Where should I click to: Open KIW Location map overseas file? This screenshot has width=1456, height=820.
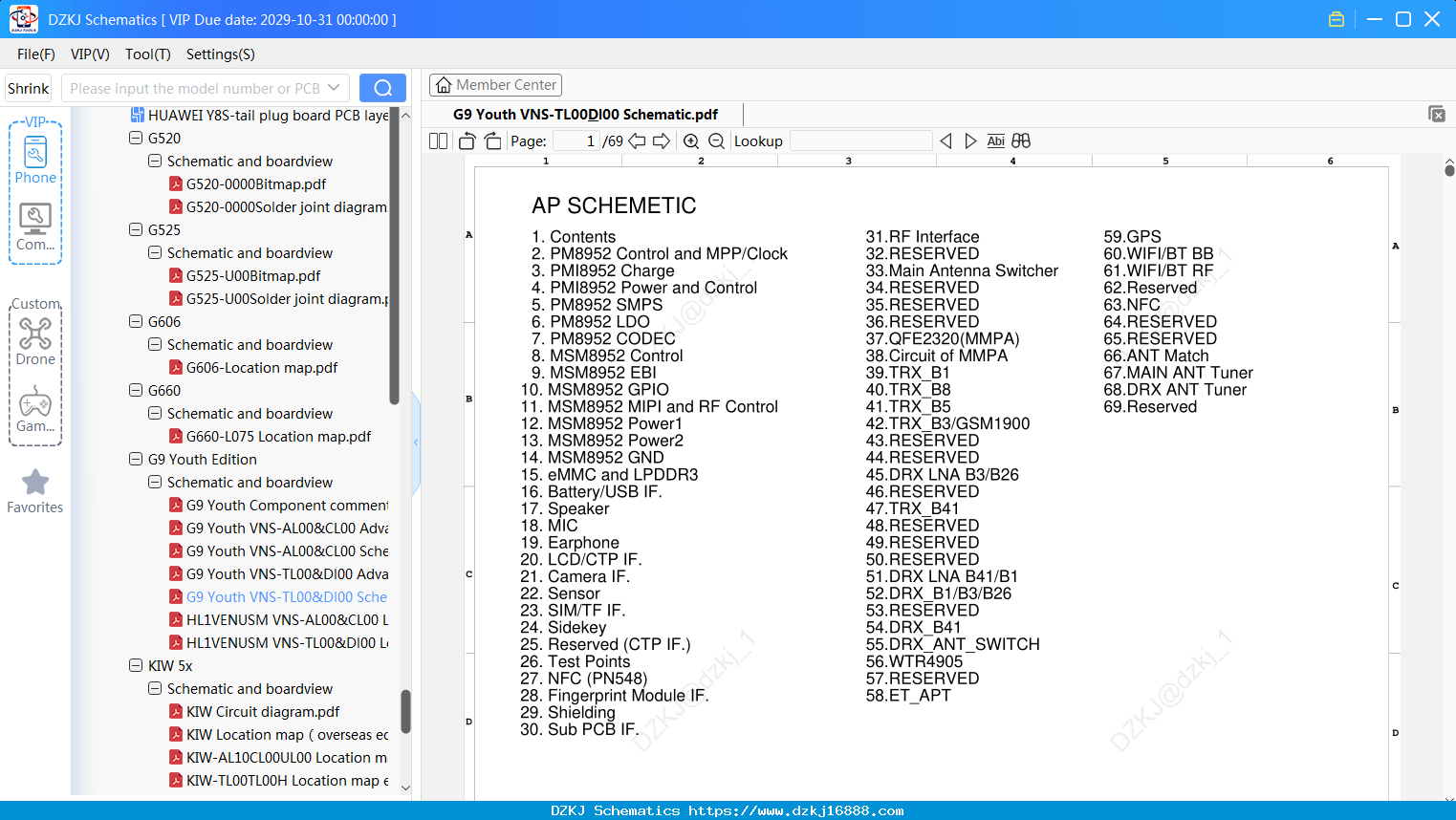[278, 735]
